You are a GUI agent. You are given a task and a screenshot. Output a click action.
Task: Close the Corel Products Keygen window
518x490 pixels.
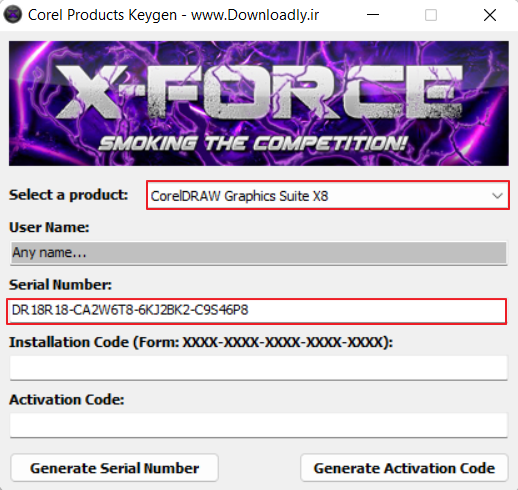click(x=490, y=15)
